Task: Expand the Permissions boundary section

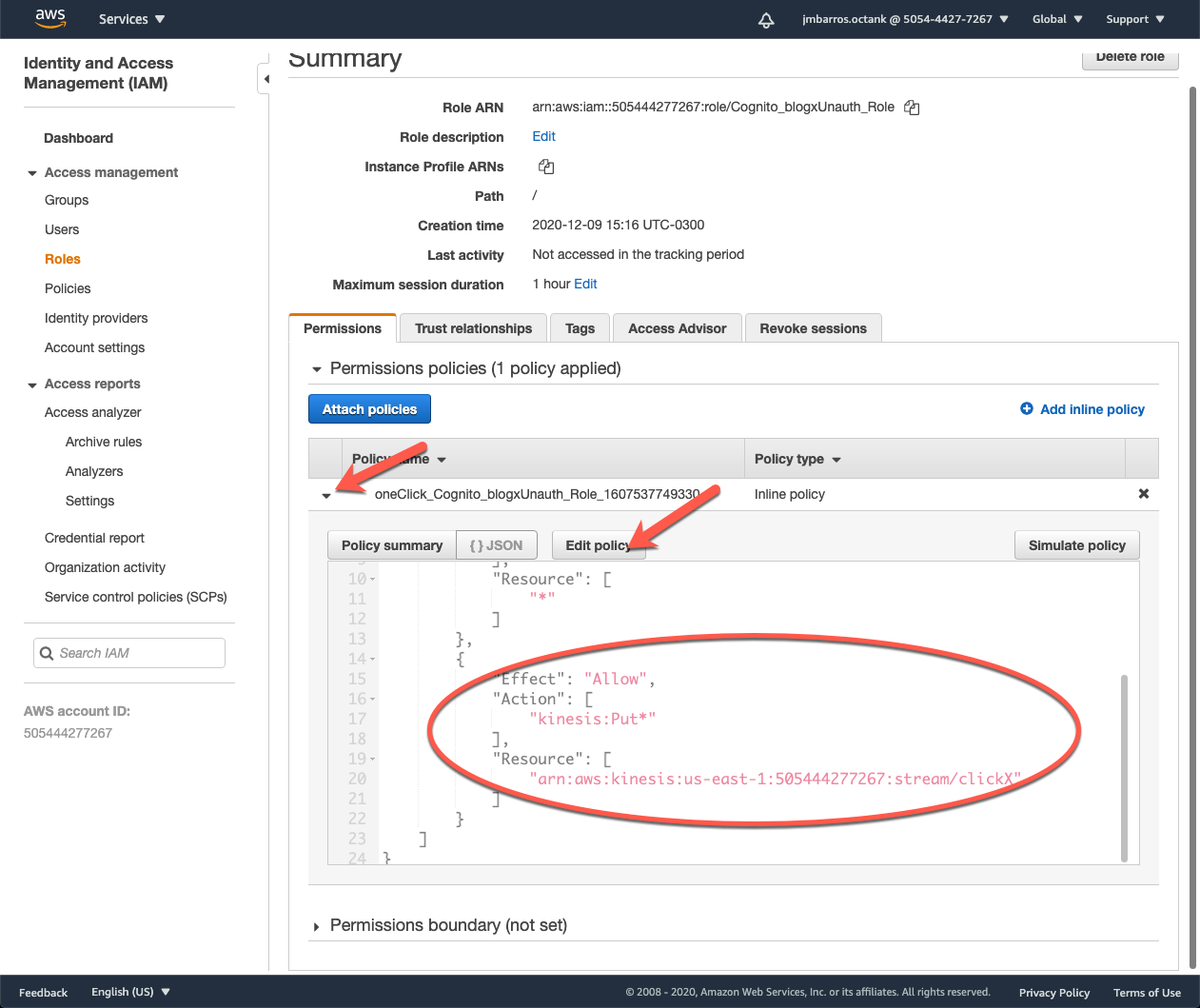Action: [x=317, y=926]
